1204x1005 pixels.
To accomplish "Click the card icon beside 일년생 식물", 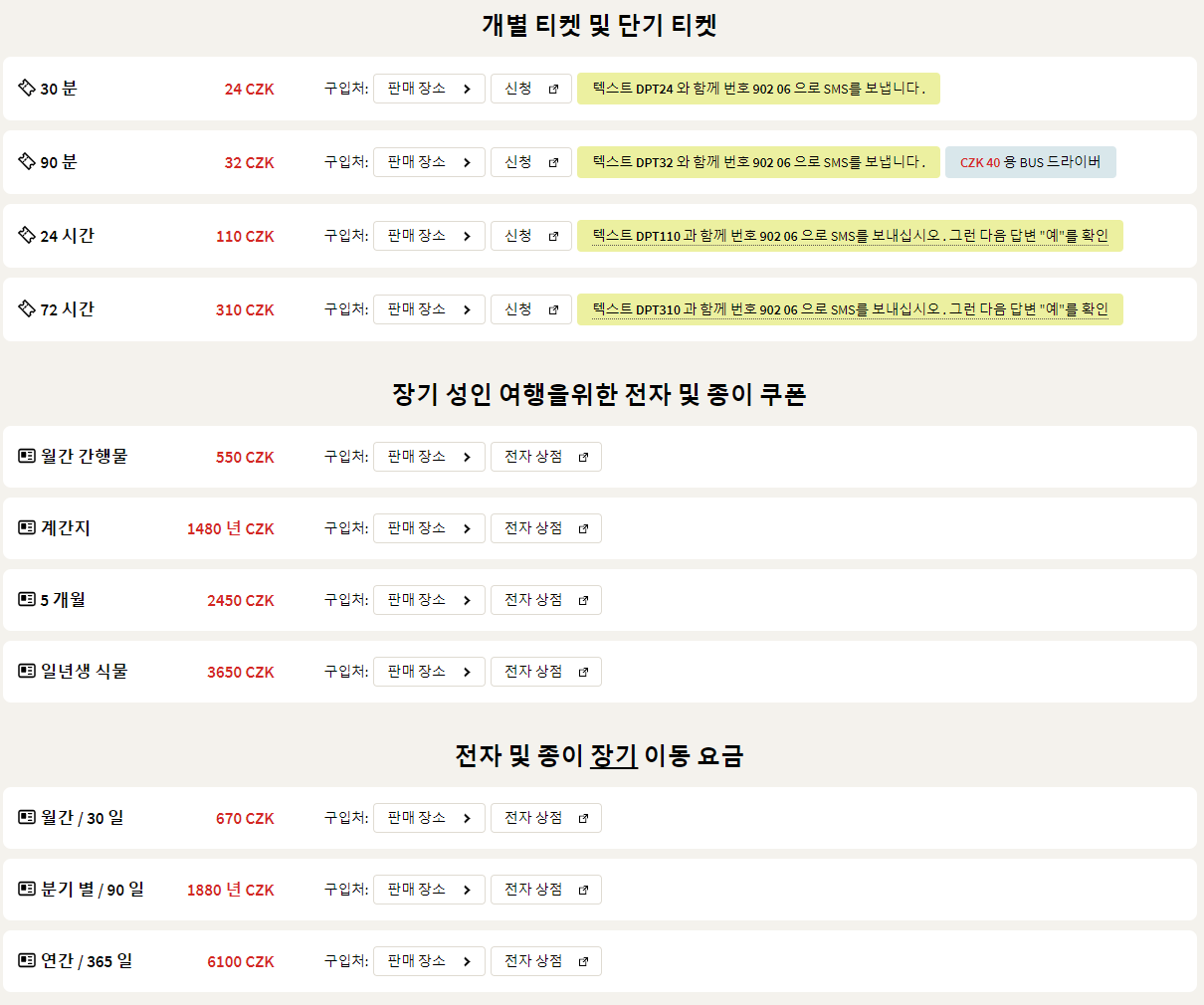I will coord(27,672).
